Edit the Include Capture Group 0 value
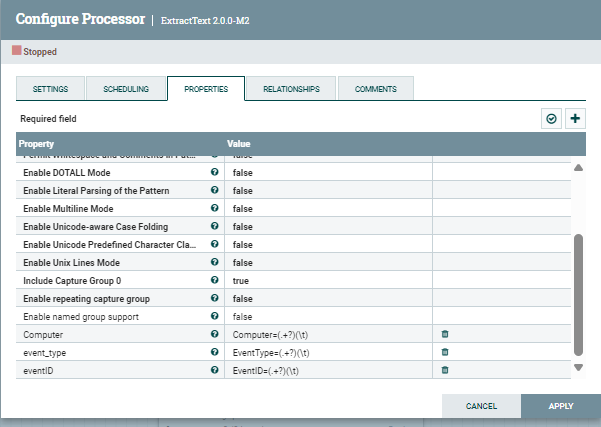This screenshot has height=427, width=601. (x=328, y=280)
